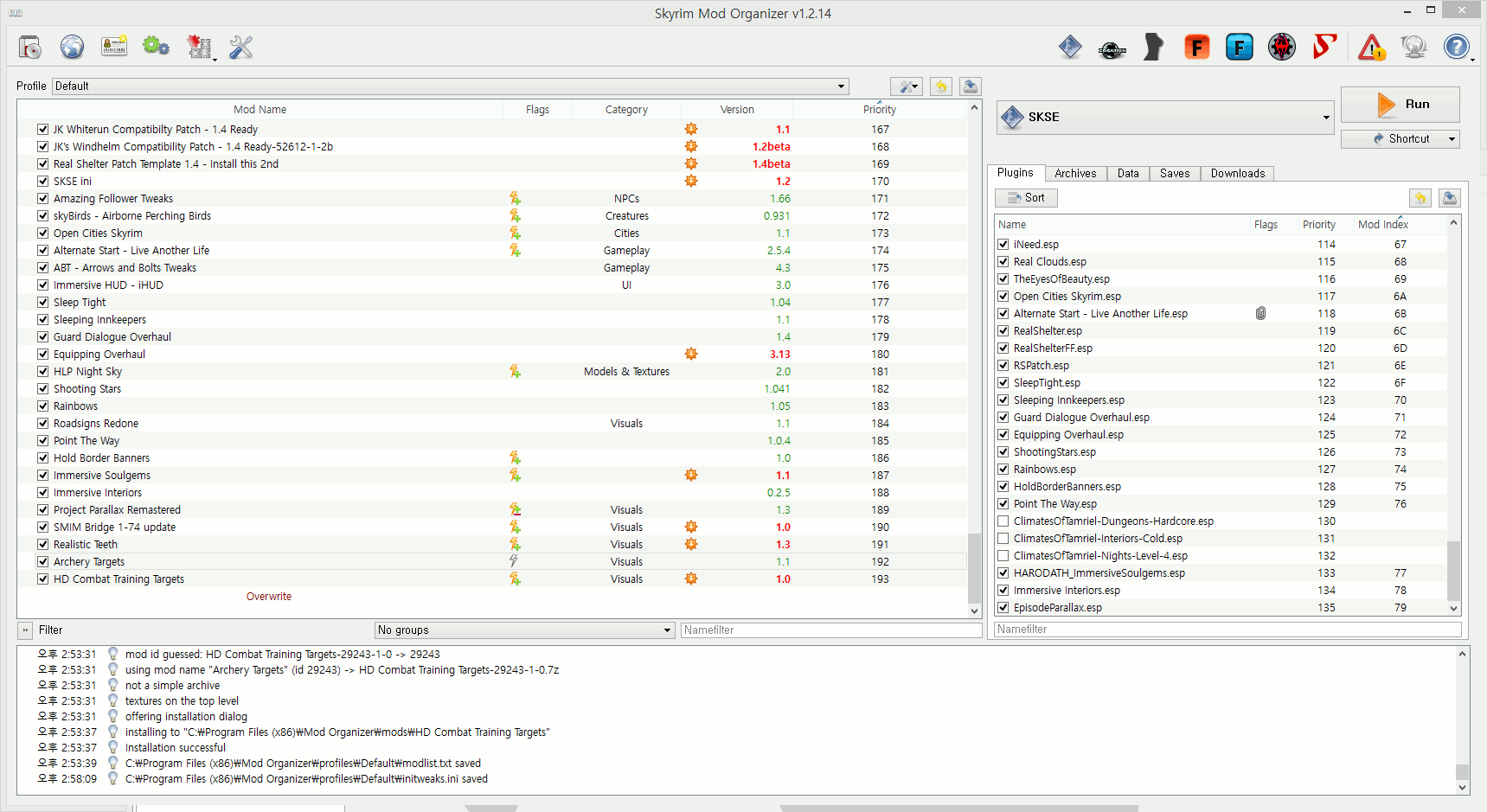Screen dimensions: 1487x812
Task: Uncheck SKSE ini mod checkbox
Action: point(42,181)
